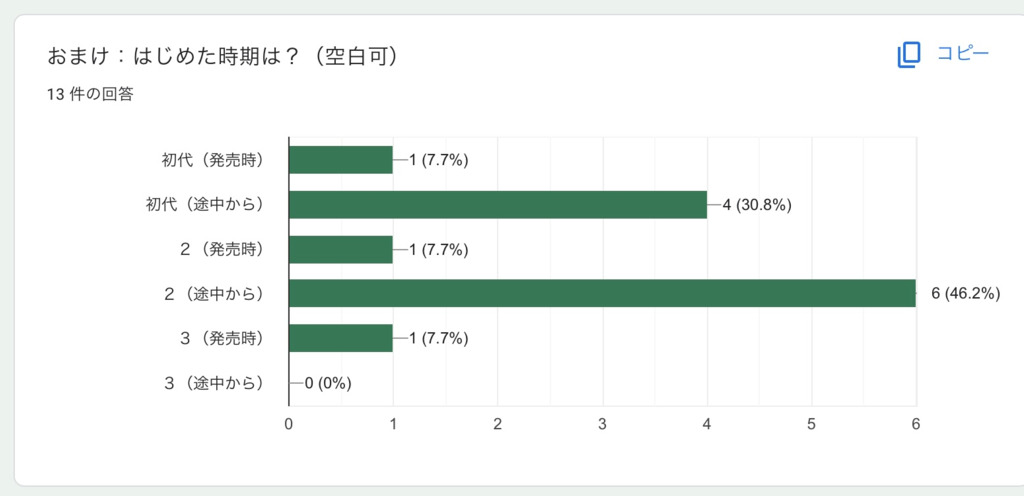This screenshot has width=1024, height=496.
Task: Click the "13 件の回答" response count
Action: click(90, 95)
